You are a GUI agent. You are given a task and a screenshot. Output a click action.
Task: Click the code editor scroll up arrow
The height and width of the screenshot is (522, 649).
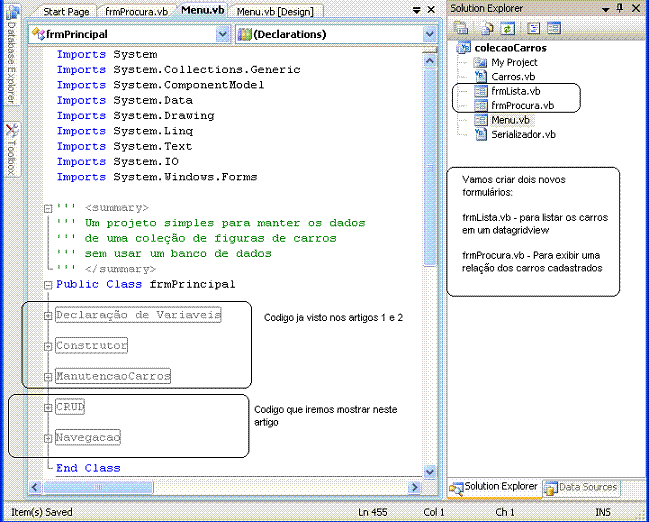tap(430, 61)
